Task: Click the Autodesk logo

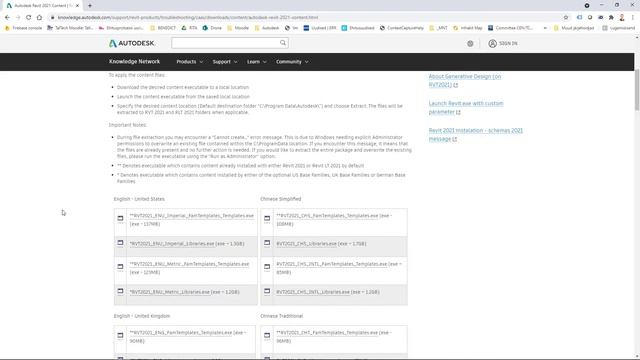Action: point(131,43)
